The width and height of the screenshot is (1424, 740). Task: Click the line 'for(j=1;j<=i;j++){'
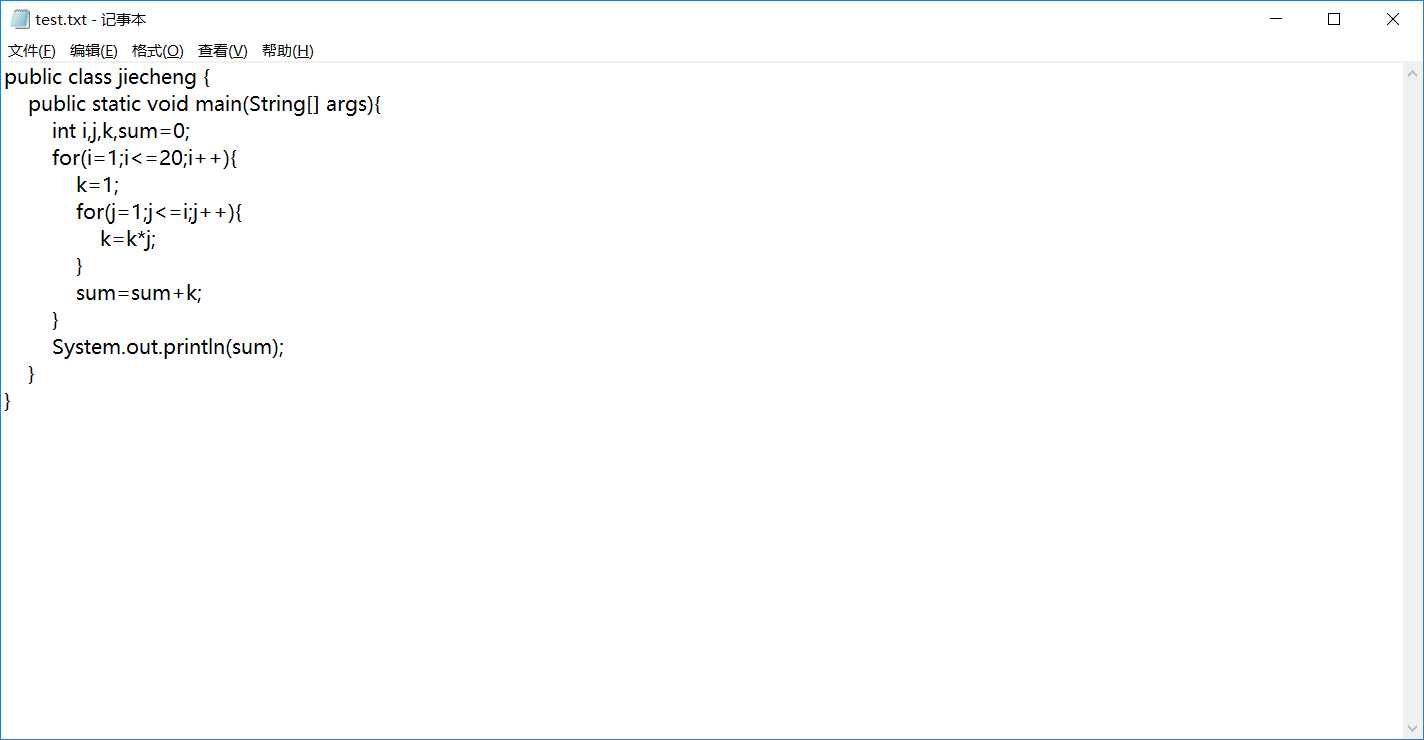click(160, 212)
